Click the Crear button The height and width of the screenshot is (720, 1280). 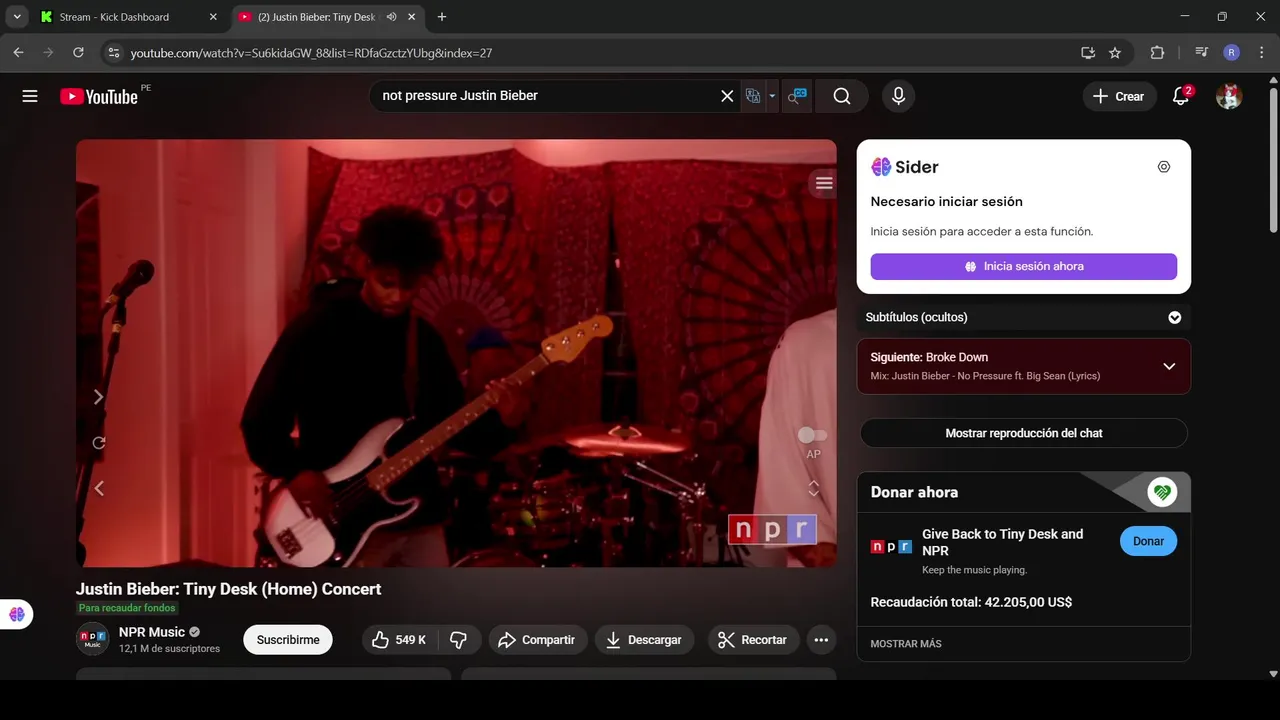[x=1118, y=96]
